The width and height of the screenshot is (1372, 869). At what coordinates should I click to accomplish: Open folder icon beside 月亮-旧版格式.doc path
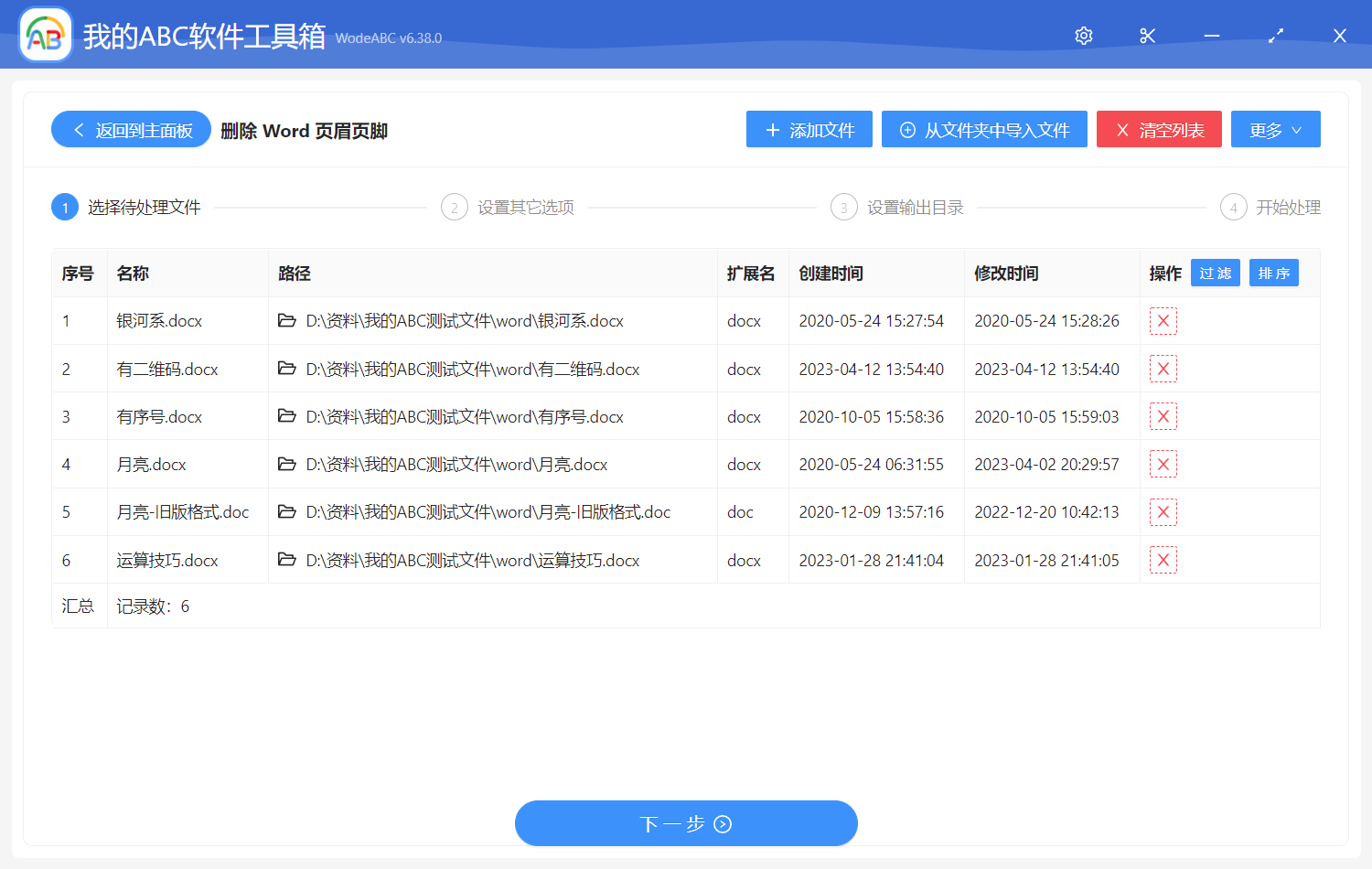tap(286, 511)
